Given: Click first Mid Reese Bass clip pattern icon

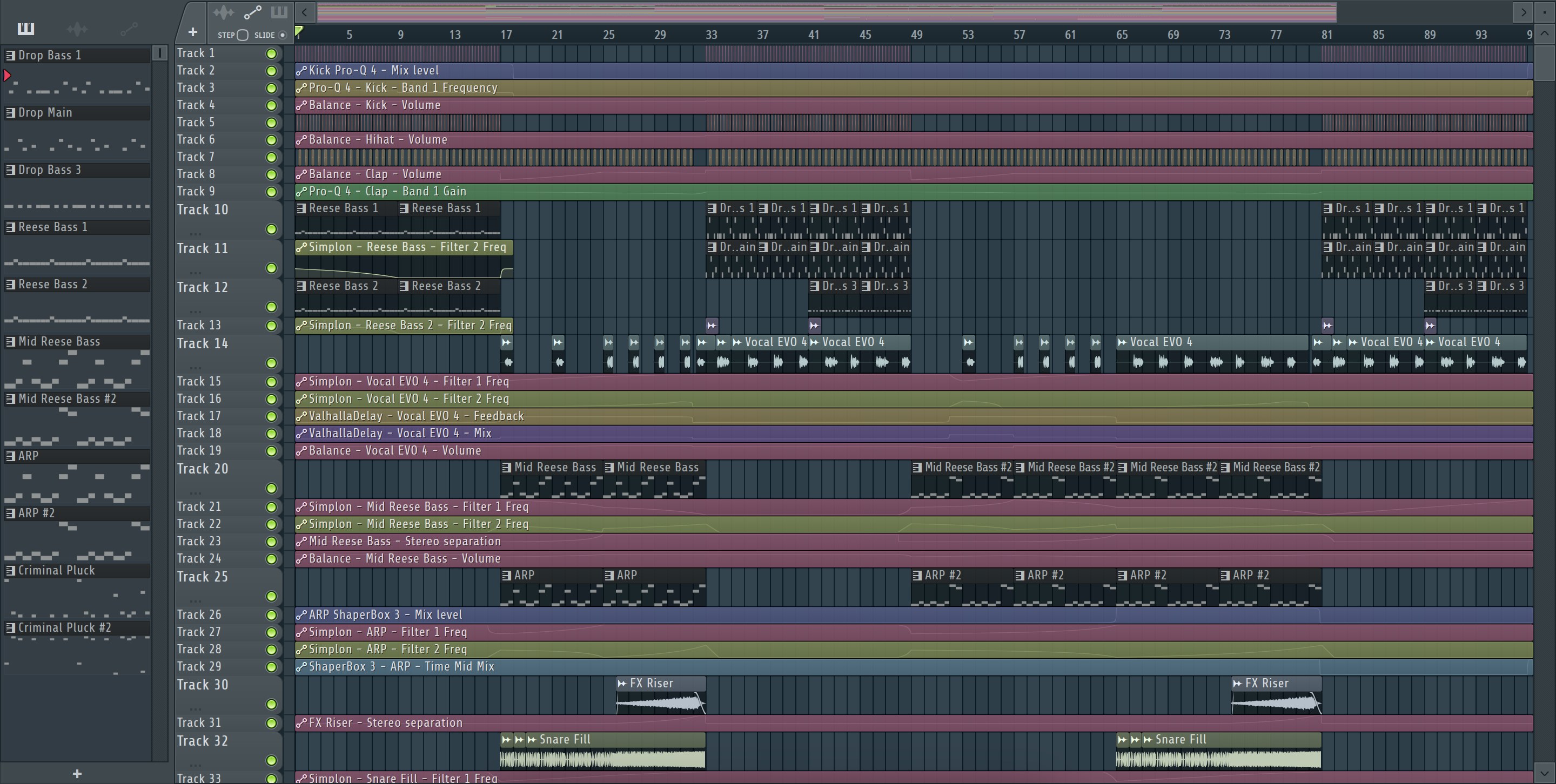Looking at the screenshot, I should click(507, 468).
